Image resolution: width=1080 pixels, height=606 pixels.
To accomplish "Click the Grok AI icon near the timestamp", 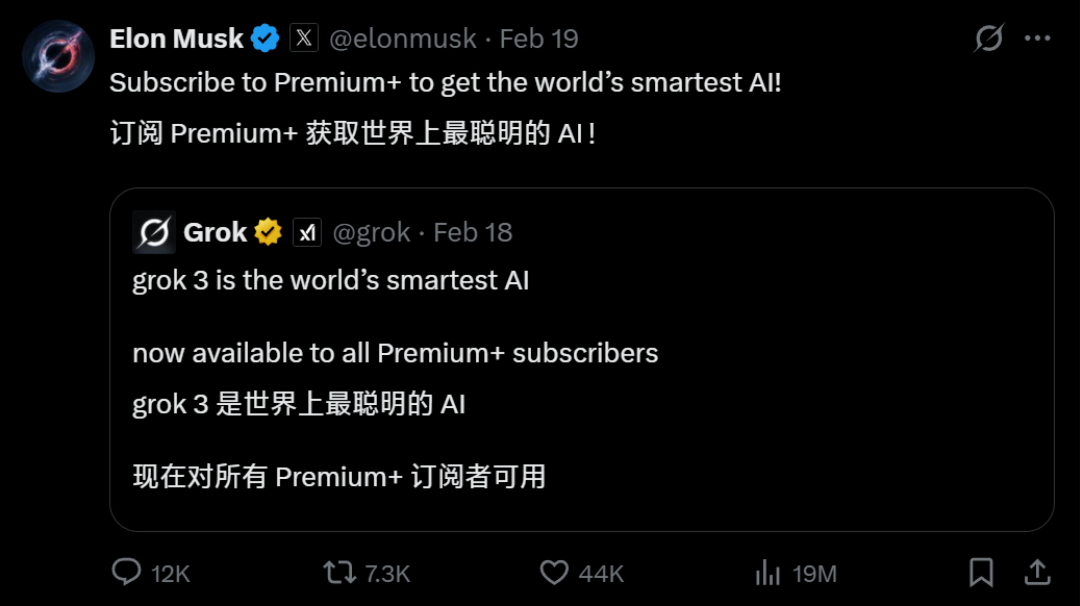I will [988, 38].
